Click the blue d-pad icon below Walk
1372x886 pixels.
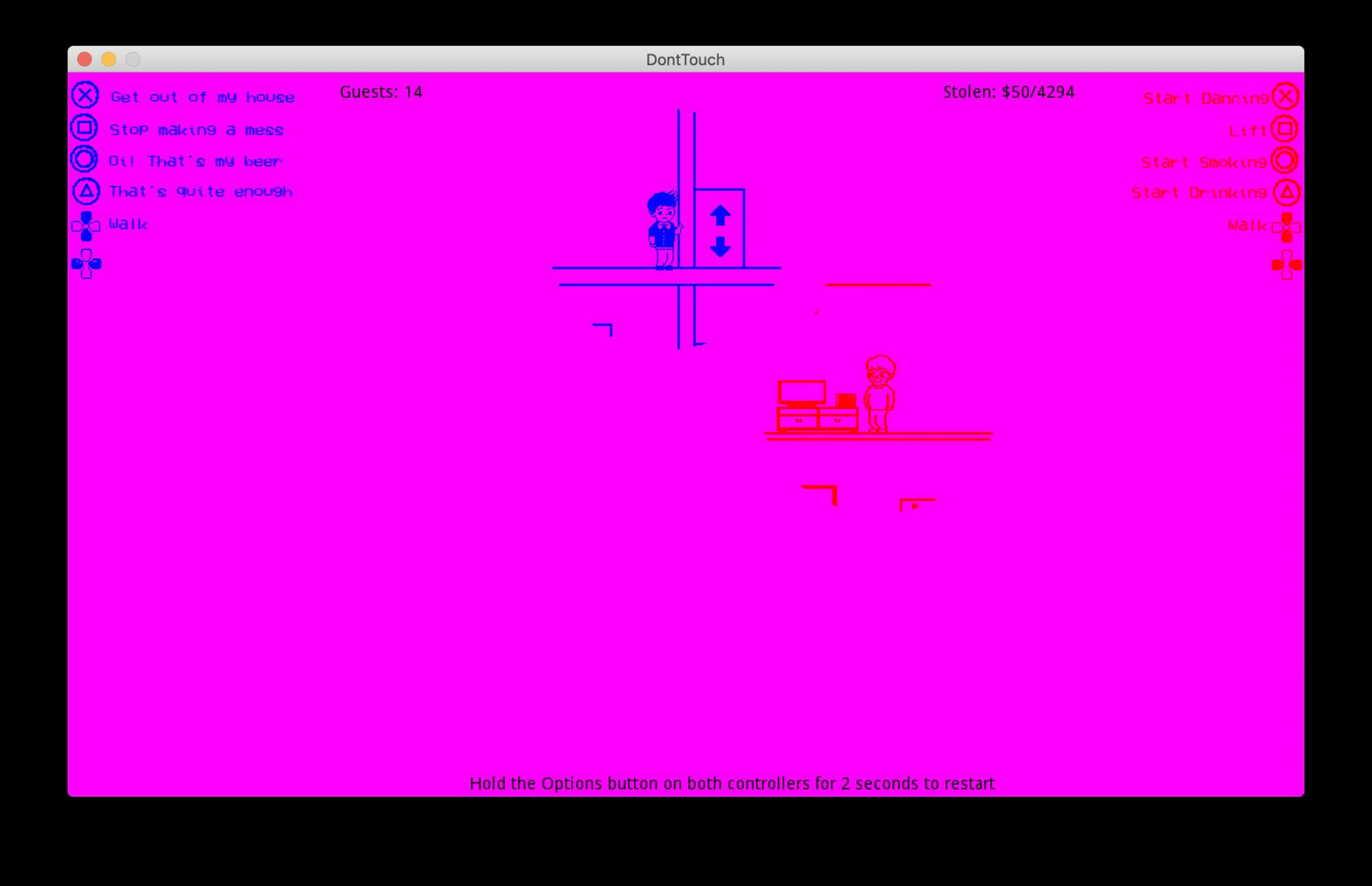[x=86, y=264]
